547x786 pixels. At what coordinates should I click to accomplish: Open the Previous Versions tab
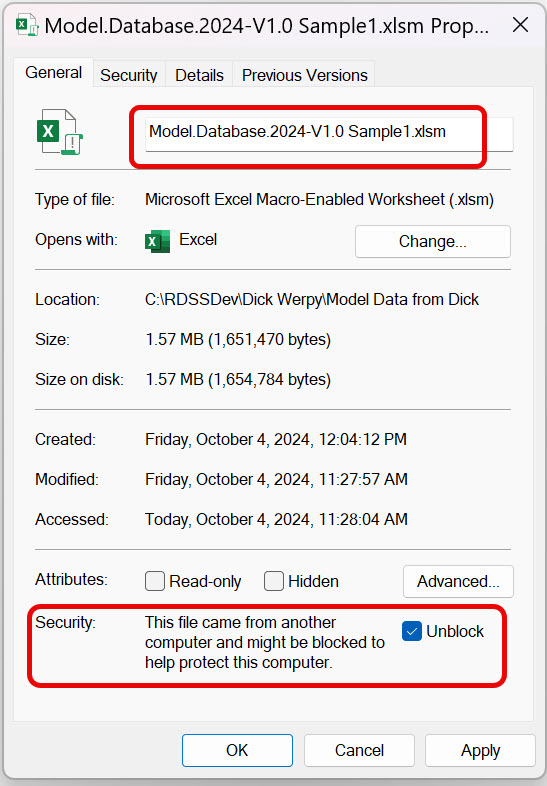[304, 75]
